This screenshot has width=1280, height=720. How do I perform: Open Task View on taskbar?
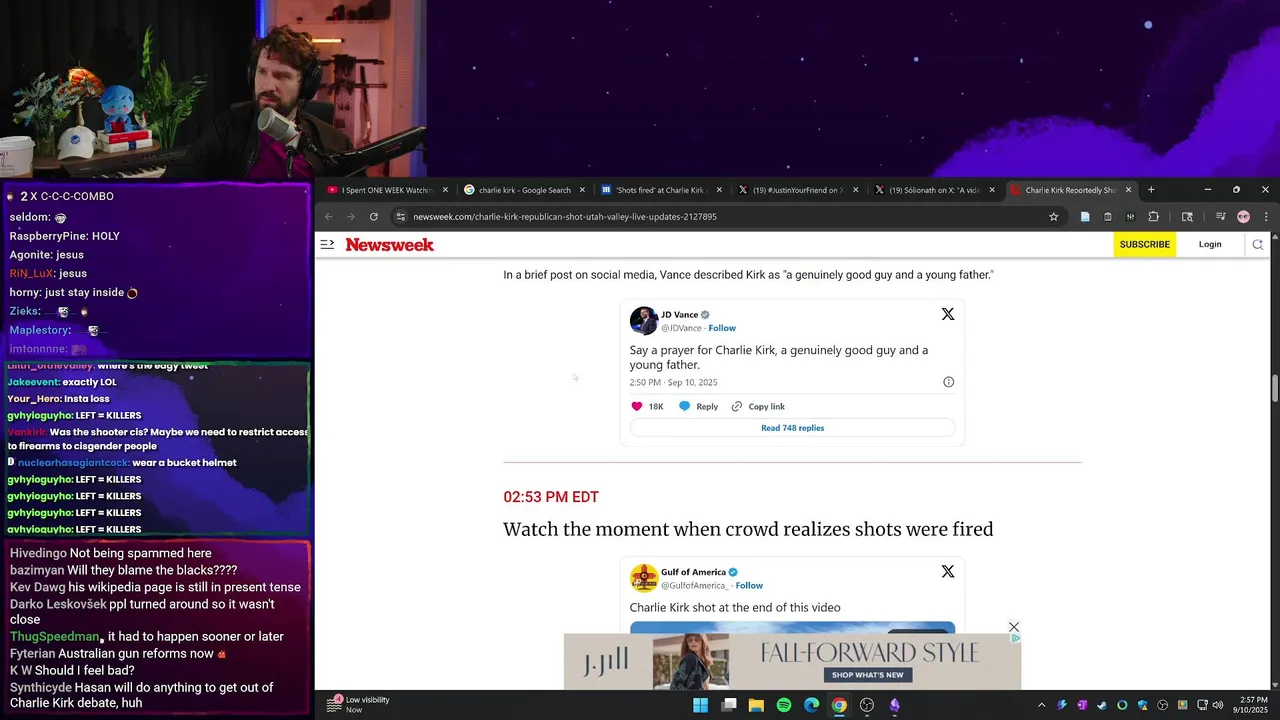click(729, 705)
